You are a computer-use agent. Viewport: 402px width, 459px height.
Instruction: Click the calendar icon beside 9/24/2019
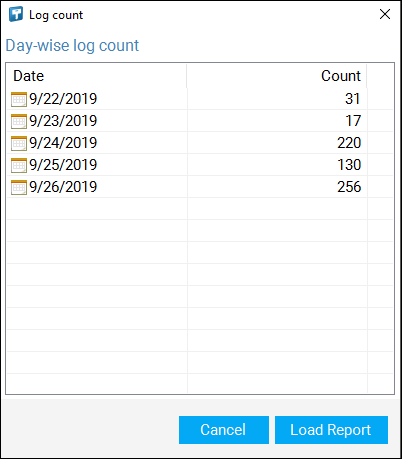pos(19,143)
